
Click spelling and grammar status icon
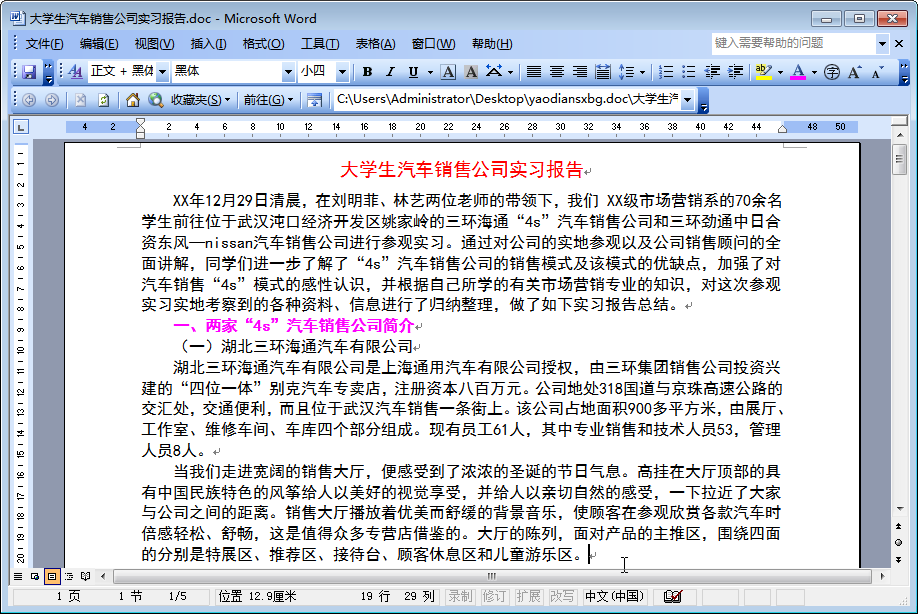pyautogui.click(x=673, y=596)
